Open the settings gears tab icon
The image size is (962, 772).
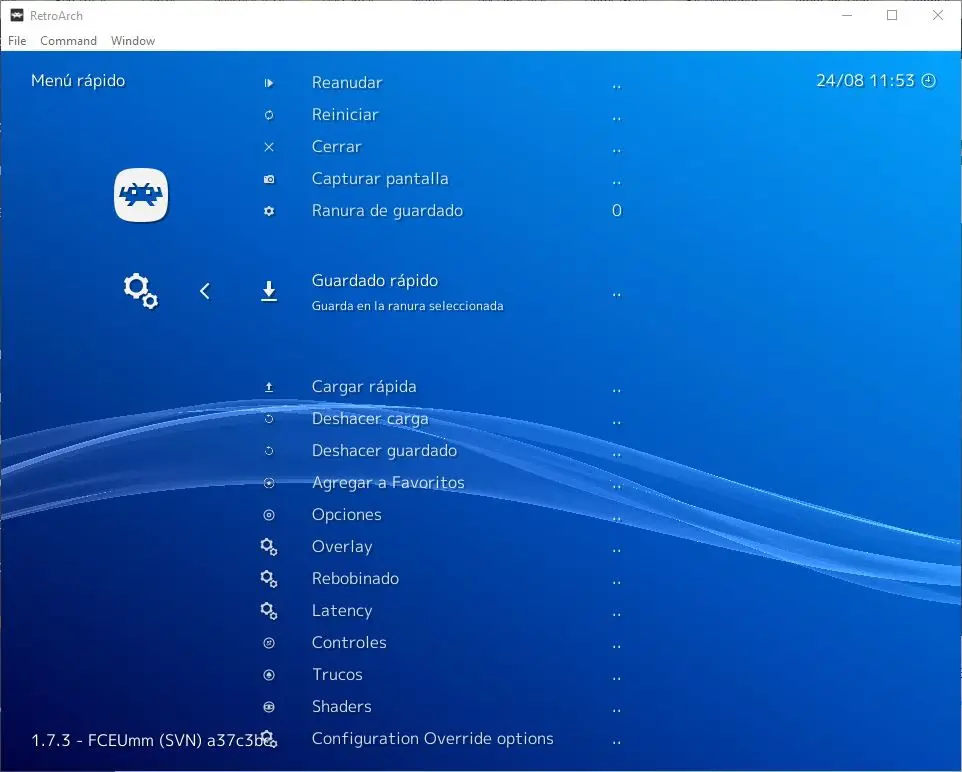[141, 291]
